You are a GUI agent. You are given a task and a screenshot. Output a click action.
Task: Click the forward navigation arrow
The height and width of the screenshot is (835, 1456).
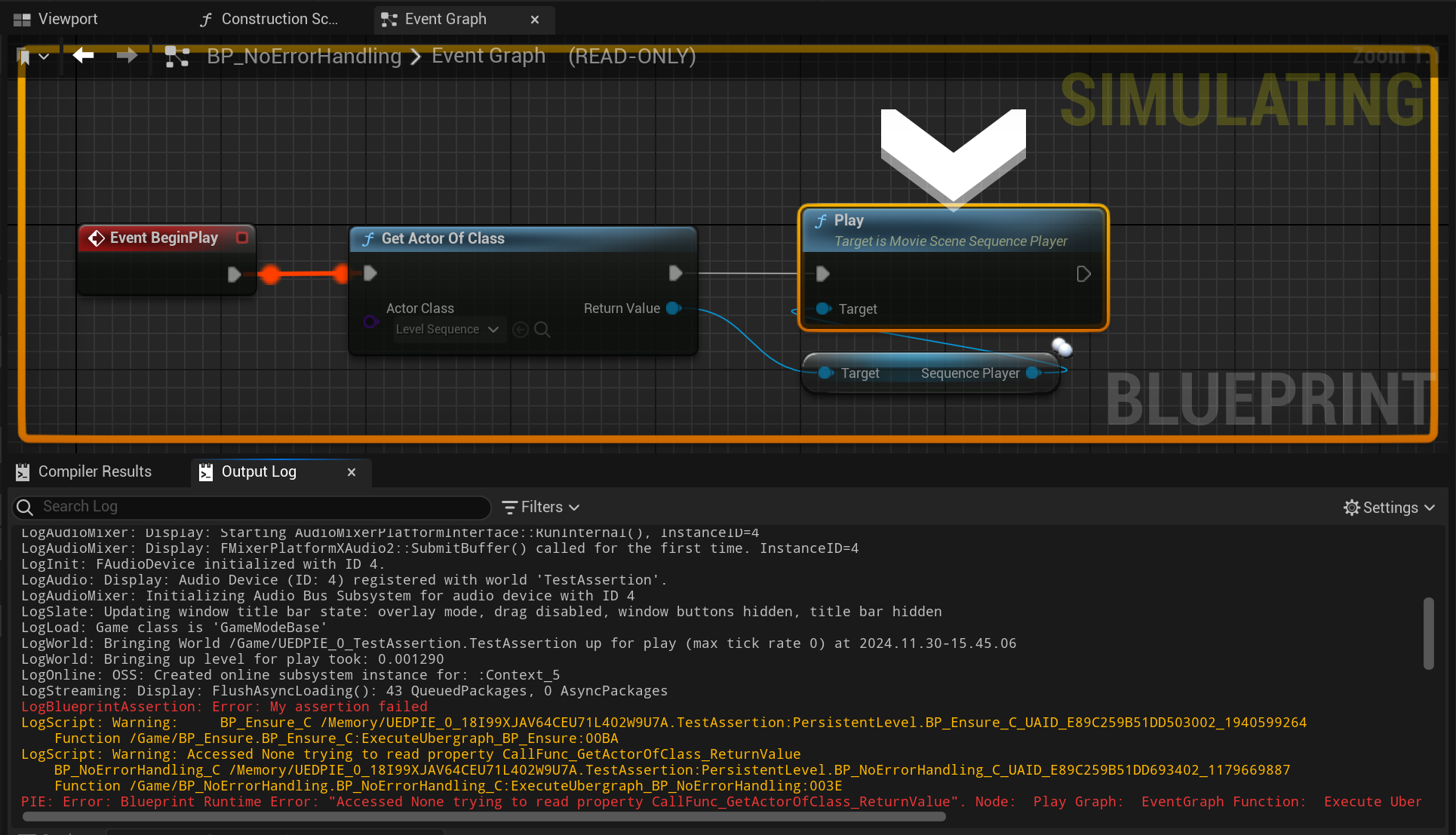tap(127, 56)
